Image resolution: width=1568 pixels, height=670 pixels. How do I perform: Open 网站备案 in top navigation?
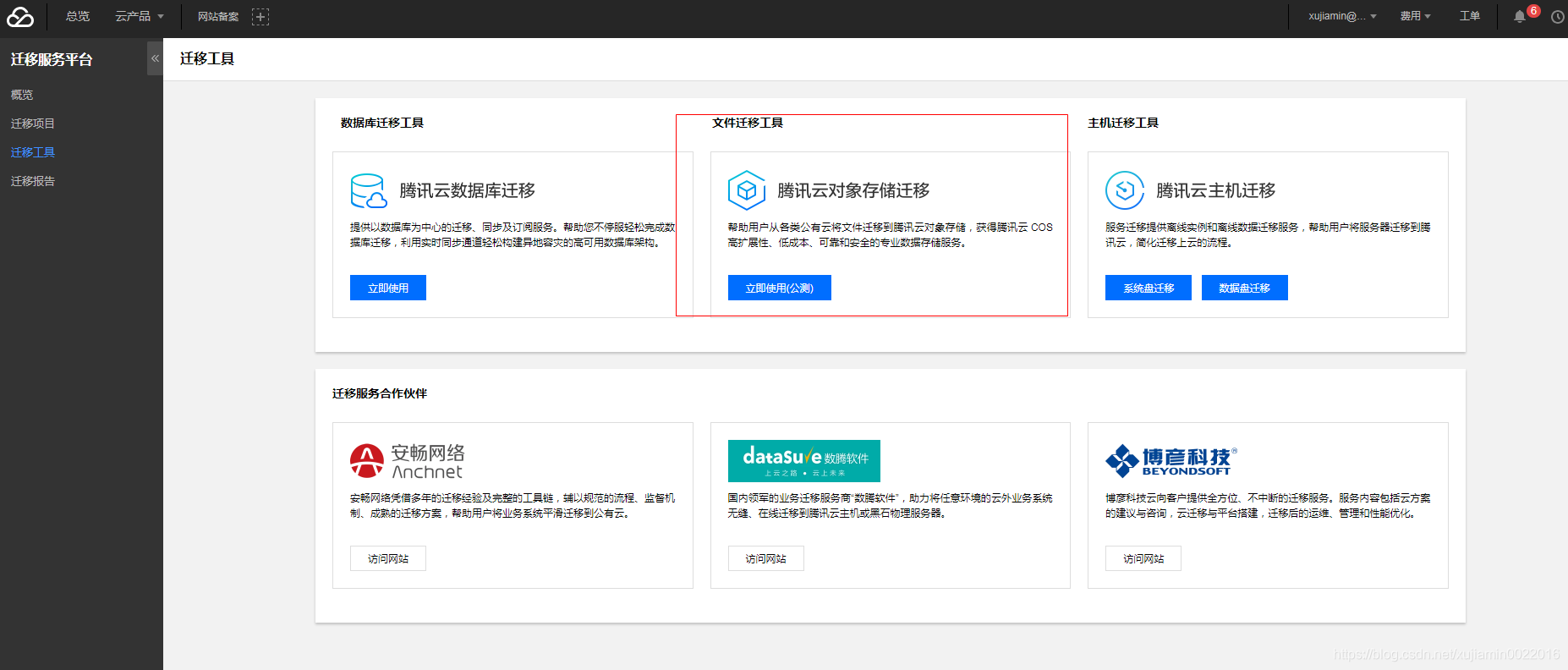pyautogui.click(x=218, y=17)
